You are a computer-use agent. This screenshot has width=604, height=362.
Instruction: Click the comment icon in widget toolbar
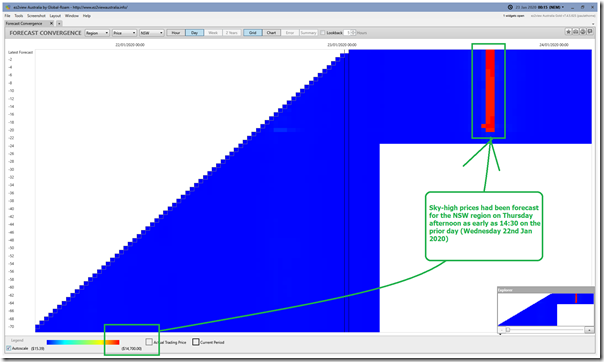[x=590, y=32]
